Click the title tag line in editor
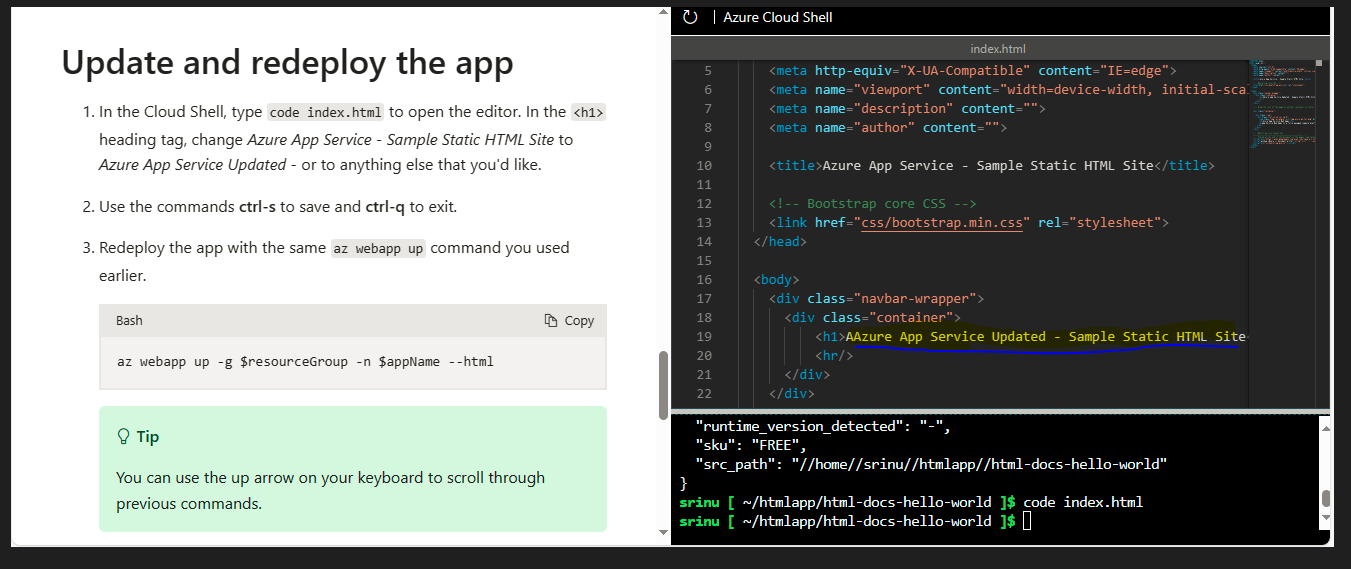Viewport: 1351px width, 569px height. (x=992, y=165)
